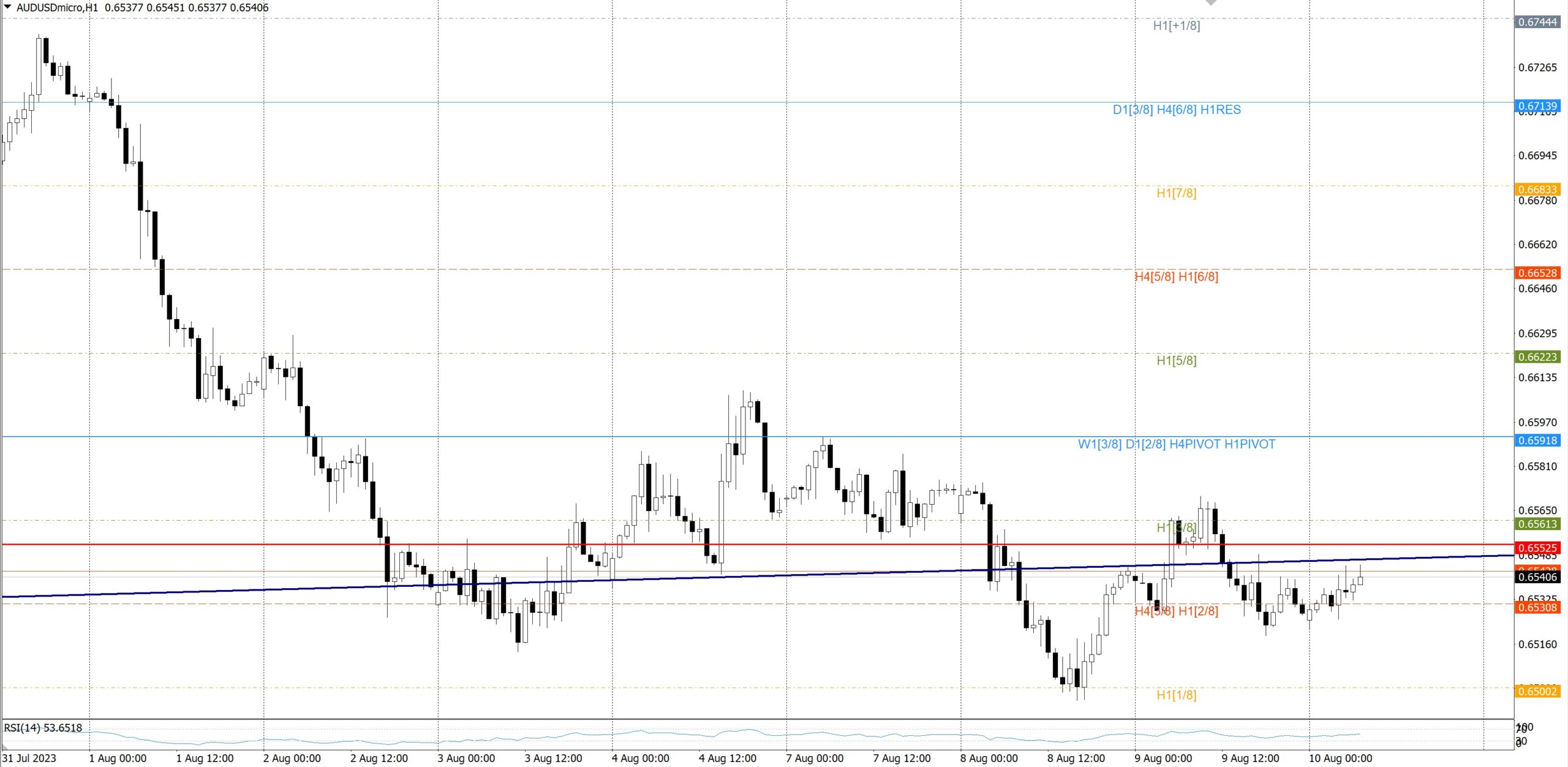Click the gray 0.67444 price tag
The image size is (1568, 767).
(x=1537, y=22)
